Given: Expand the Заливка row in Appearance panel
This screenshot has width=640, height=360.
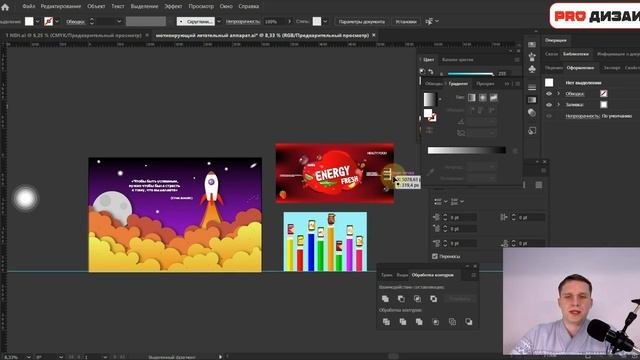Looking at the screenshot, I should pos(558,105).
